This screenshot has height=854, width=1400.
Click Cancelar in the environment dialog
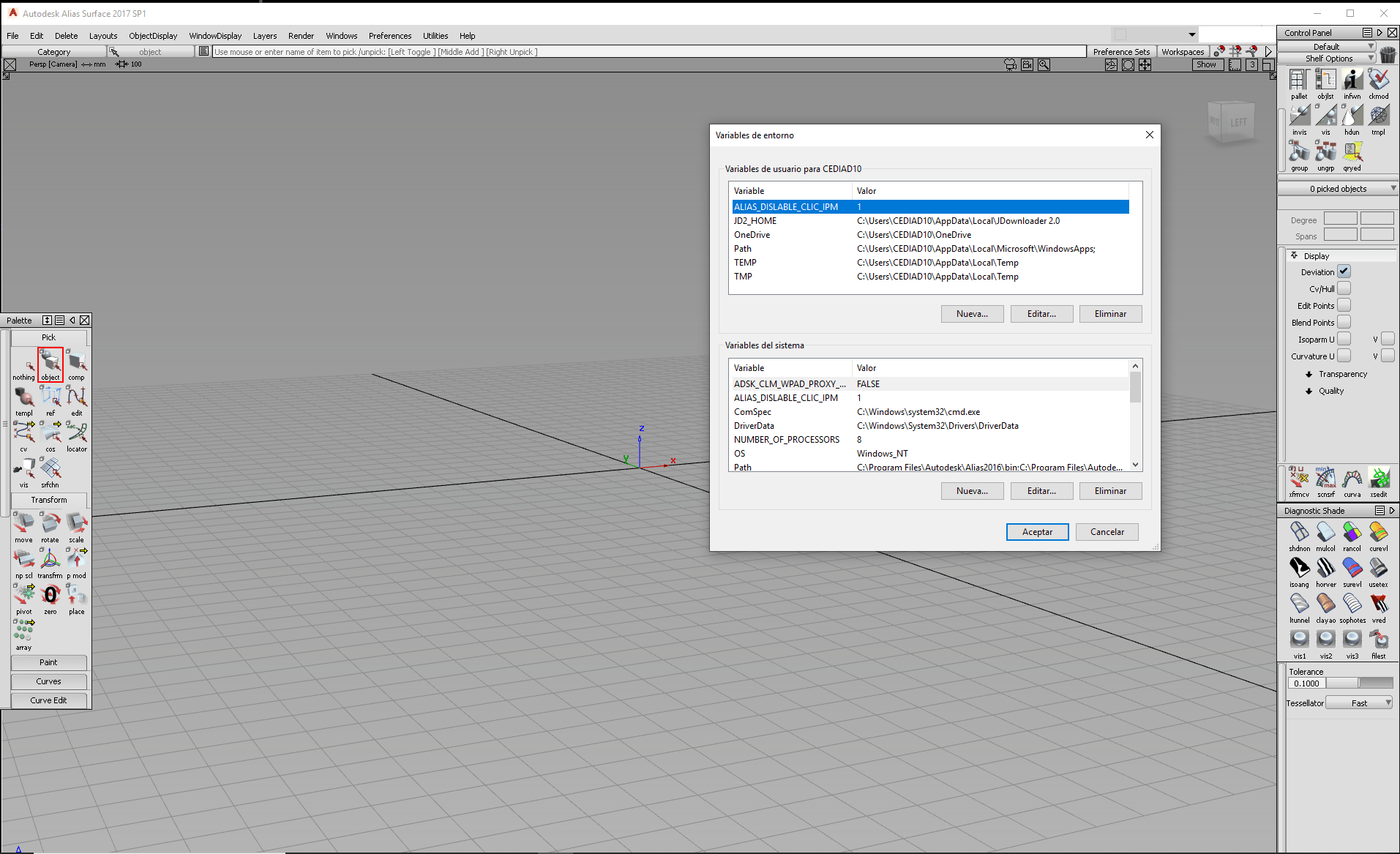tap(1107, 532)
